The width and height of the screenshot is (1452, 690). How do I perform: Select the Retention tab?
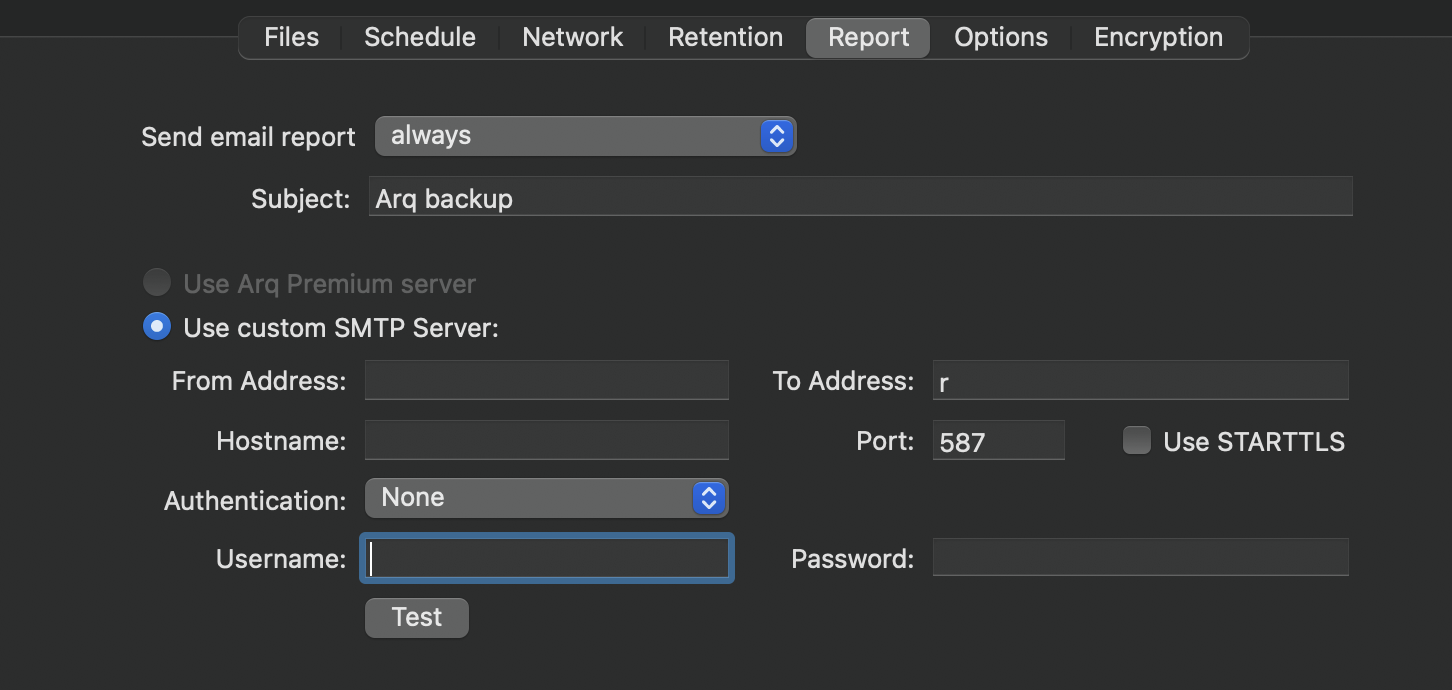[x=725, y=38]
